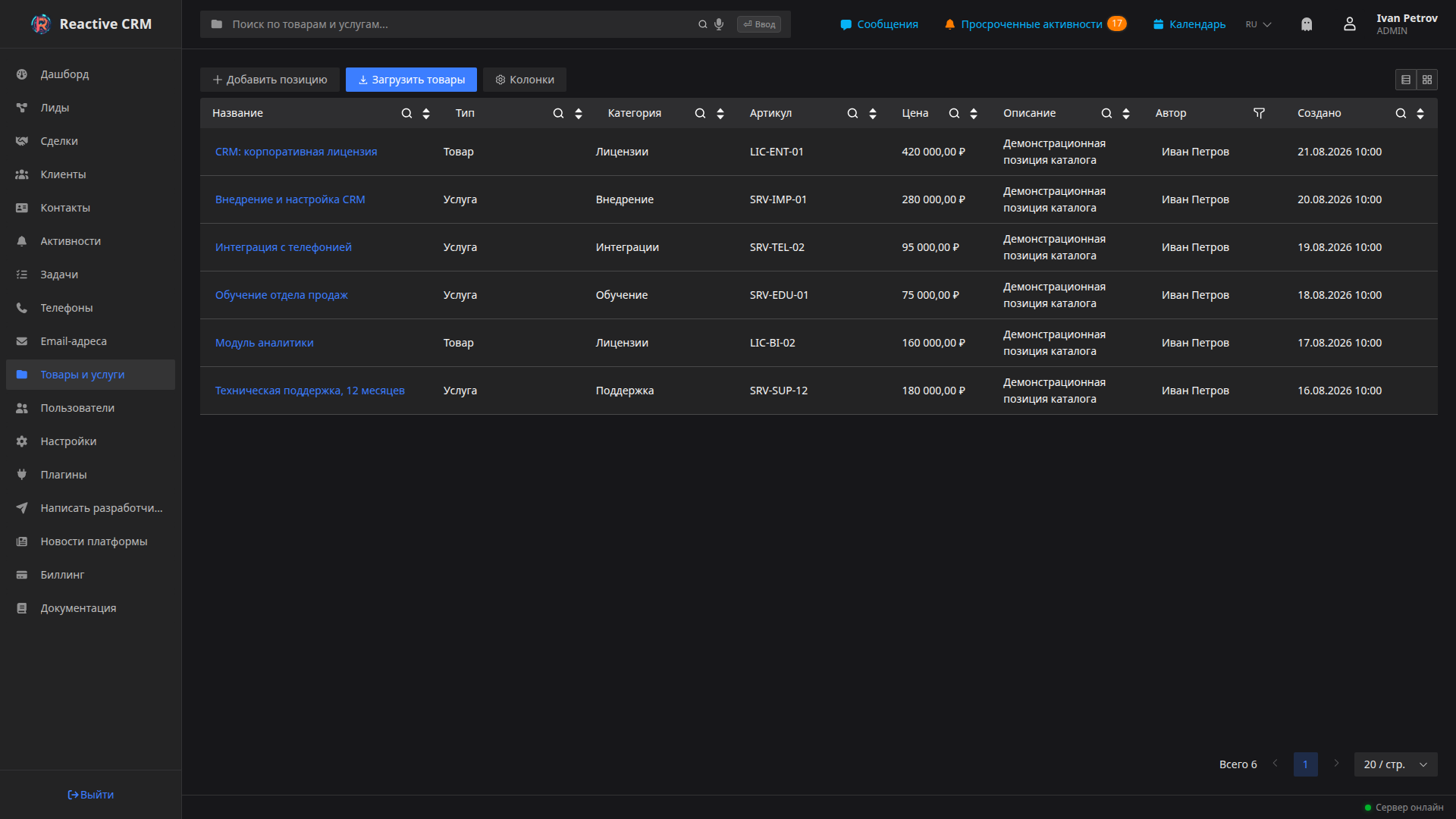Viewport: 1456px width, 819px height.
Task: Open Клиенты in the sidebar
Action: tap(91, 174)
